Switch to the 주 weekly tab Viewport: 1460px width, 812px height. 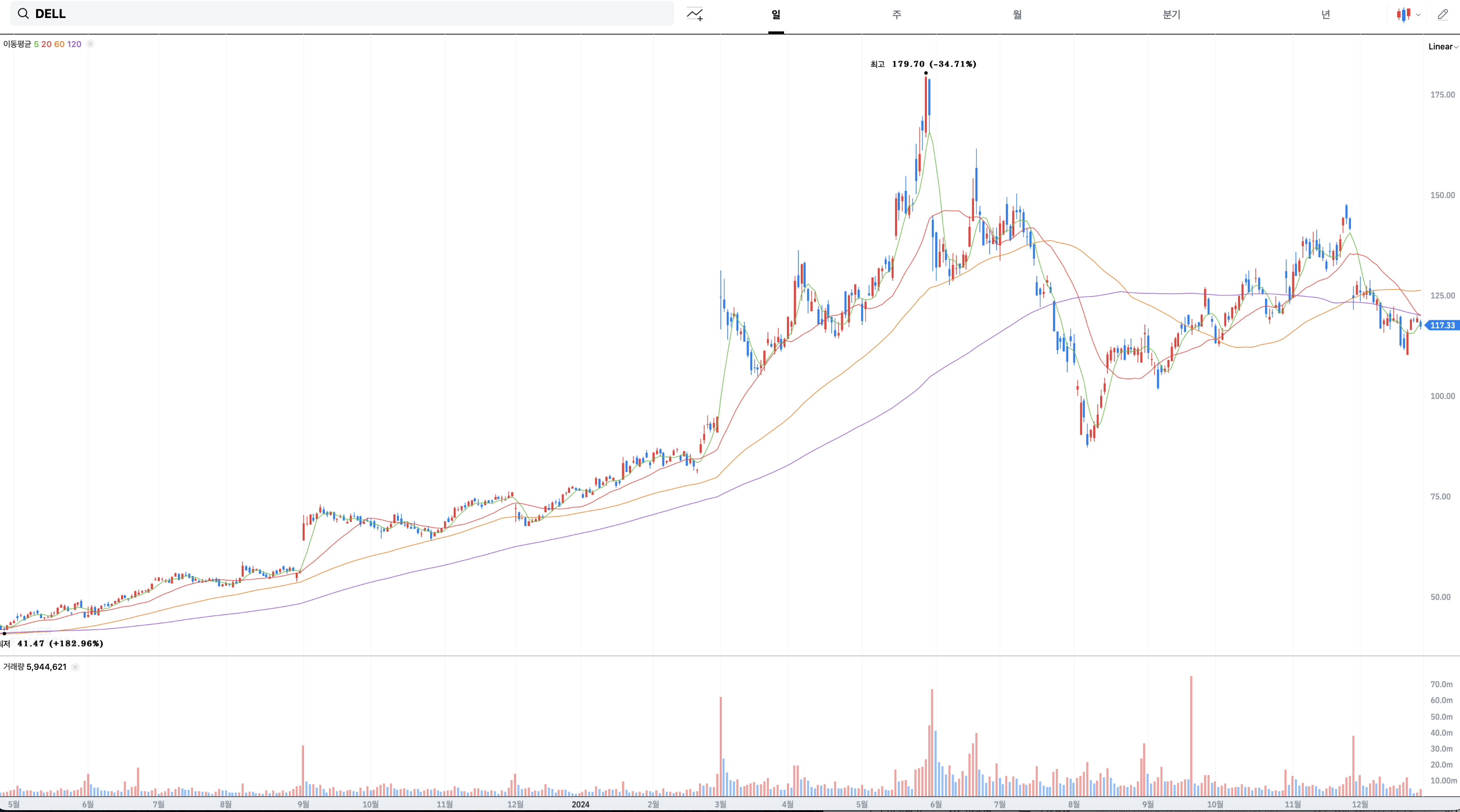point(897,15)
